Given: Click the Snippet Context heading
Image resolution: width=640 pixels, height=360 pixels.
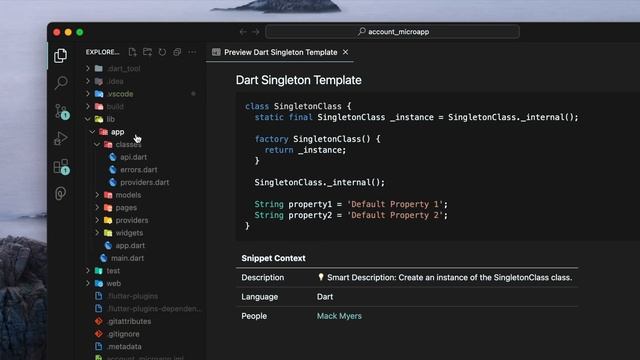Looking at the screenshot, I should click(273, 258).
